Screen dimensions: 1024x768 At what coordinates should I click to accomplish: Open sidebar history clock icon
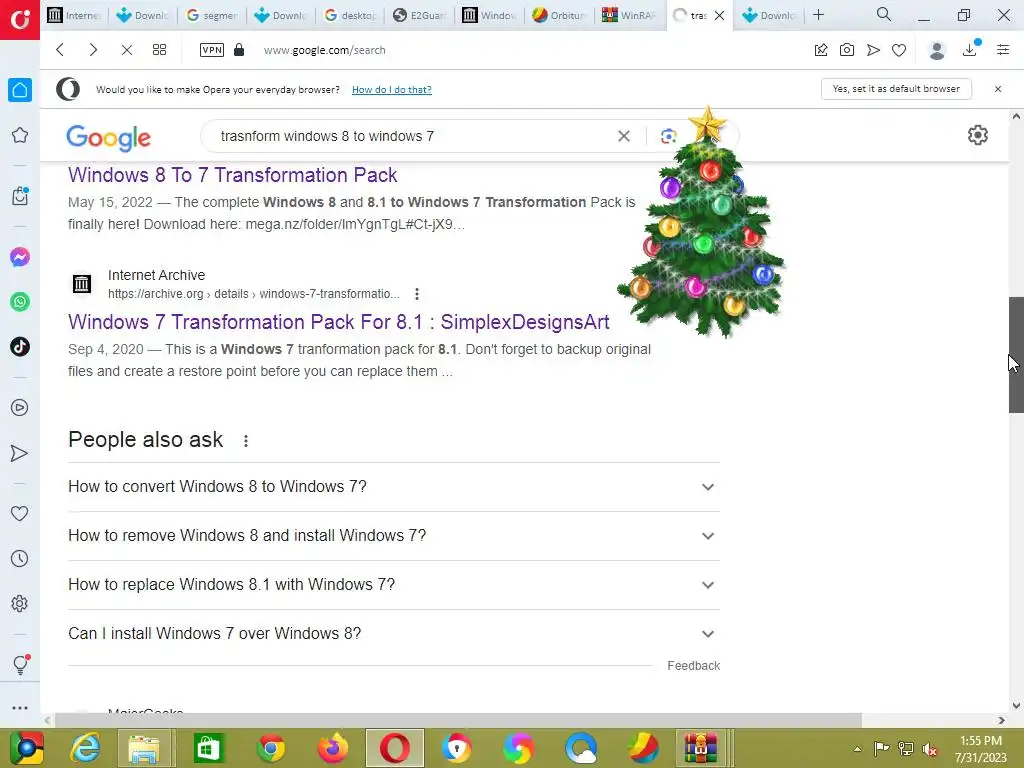click(x=20, y=558)
